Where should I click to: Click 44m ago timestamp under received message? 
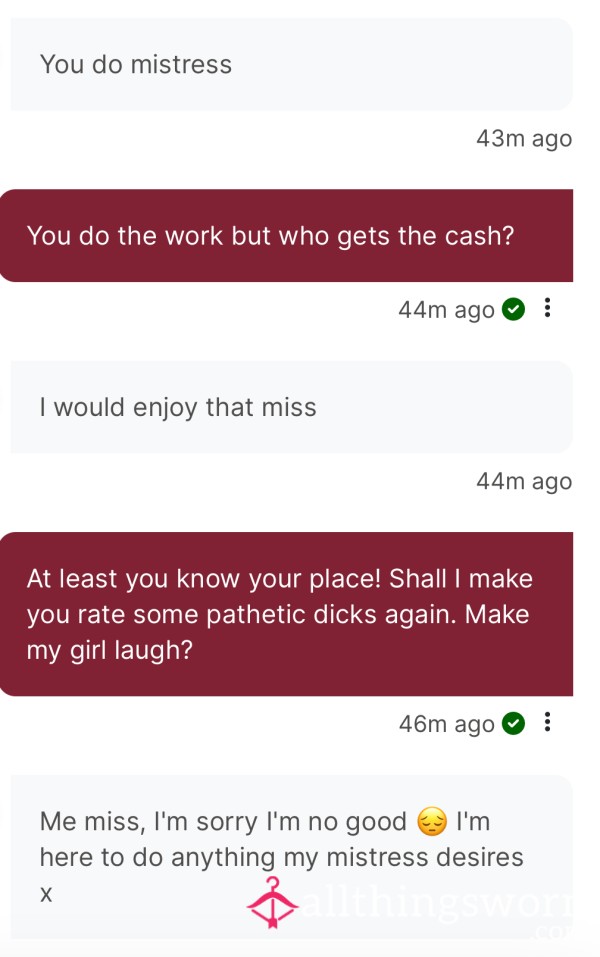point(524,482)
